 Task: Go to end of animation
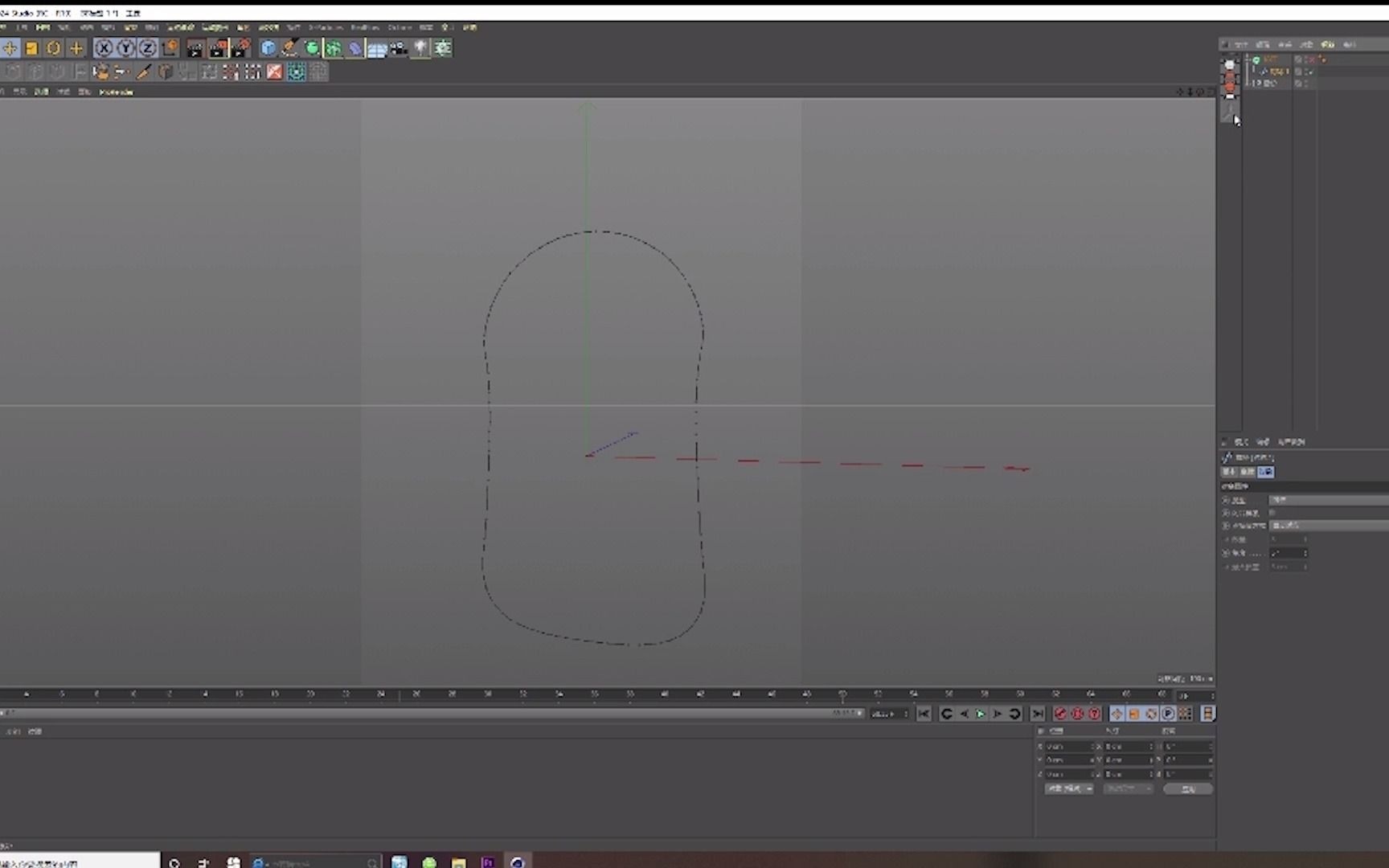click(1038, 714)
